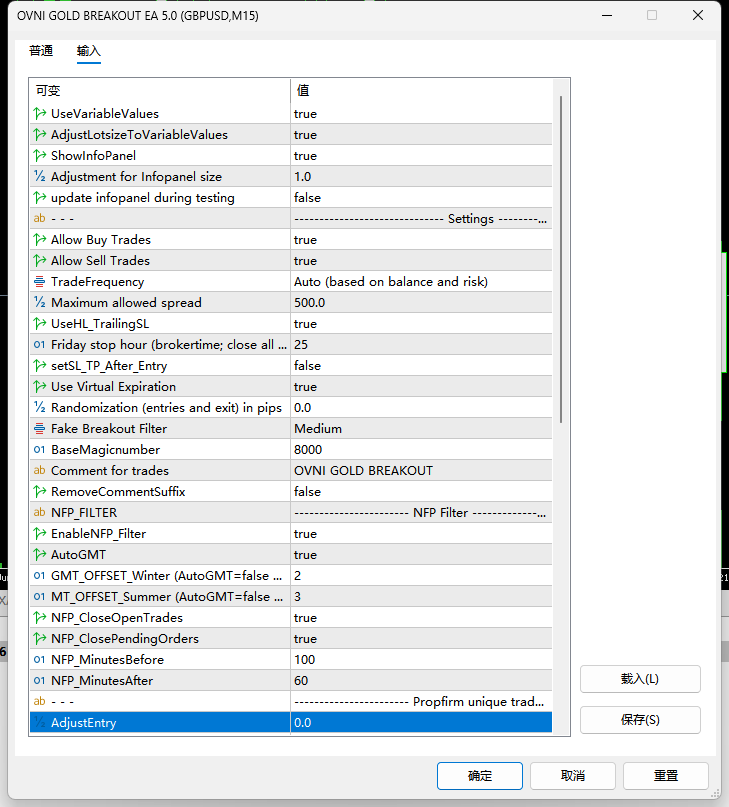This screenshot has height=807, width=729.
Task: Close the OVNI GOLD BREAKOUT EA dialog
Action: (x=698, y=15)
